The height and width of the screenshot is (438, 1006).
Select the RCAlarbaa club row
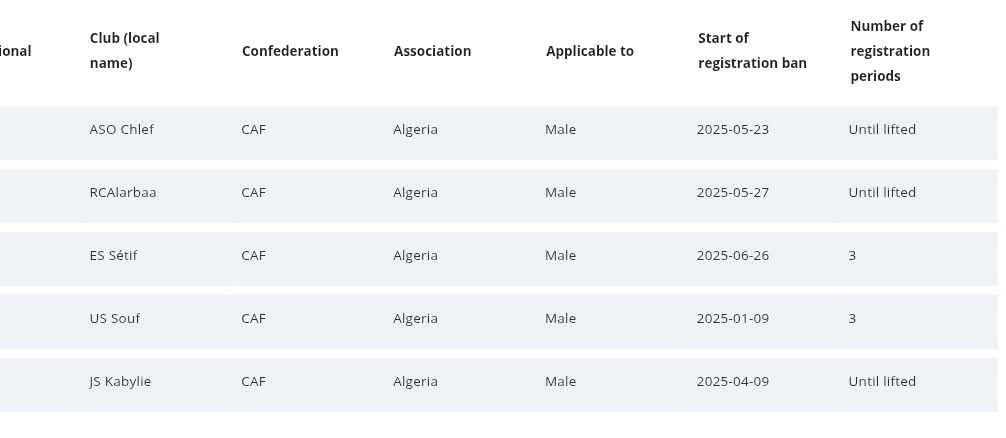coord(122,193)
